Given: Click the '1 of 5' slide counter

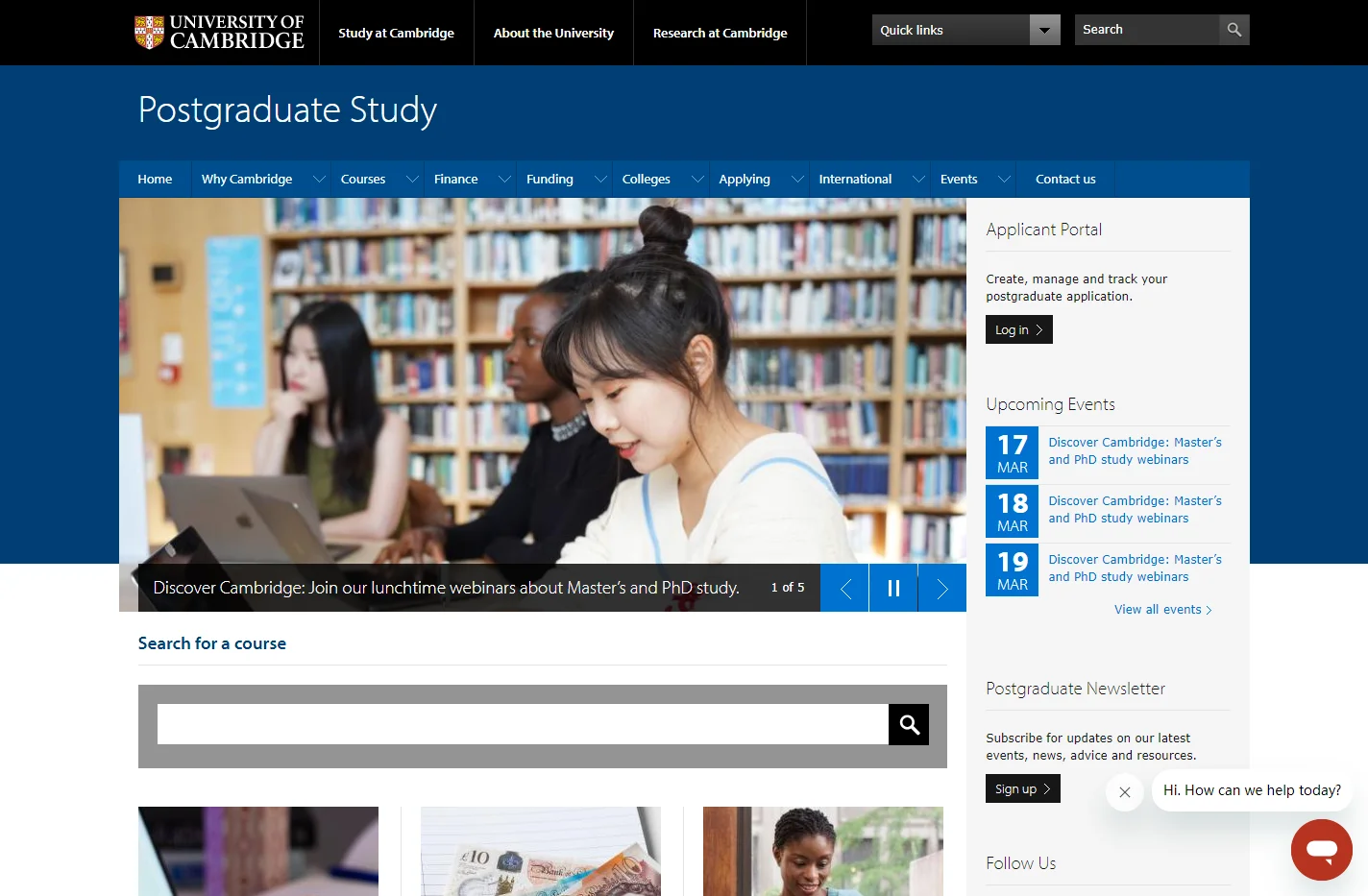Looking at the screenshot, I should (x=788, y=588).
